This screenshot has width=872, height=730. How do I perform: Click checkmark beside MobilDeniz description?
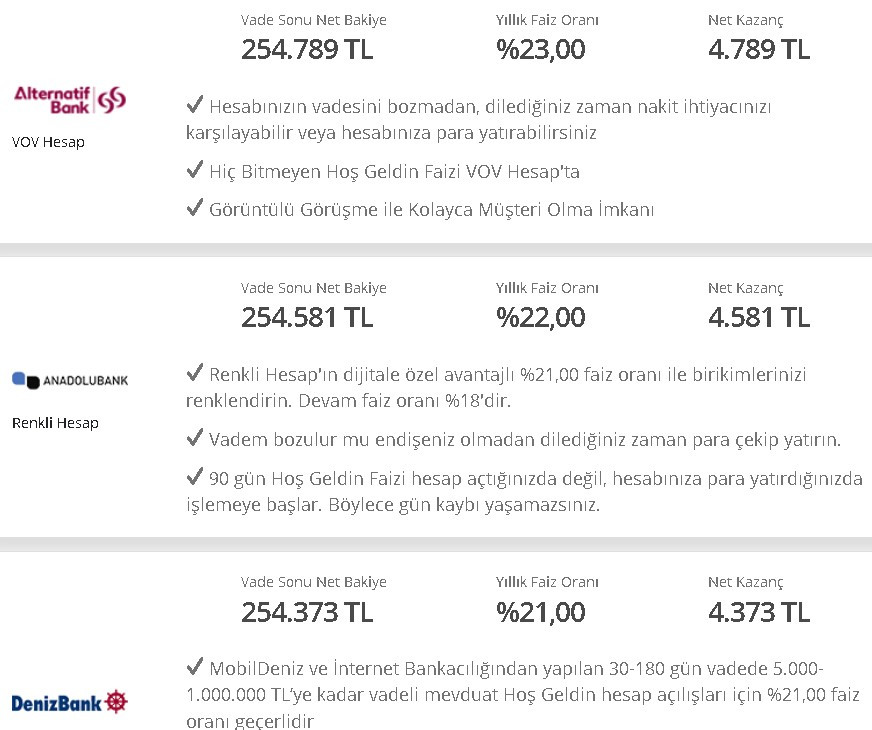pyautogui.click(x=195, y=667)
